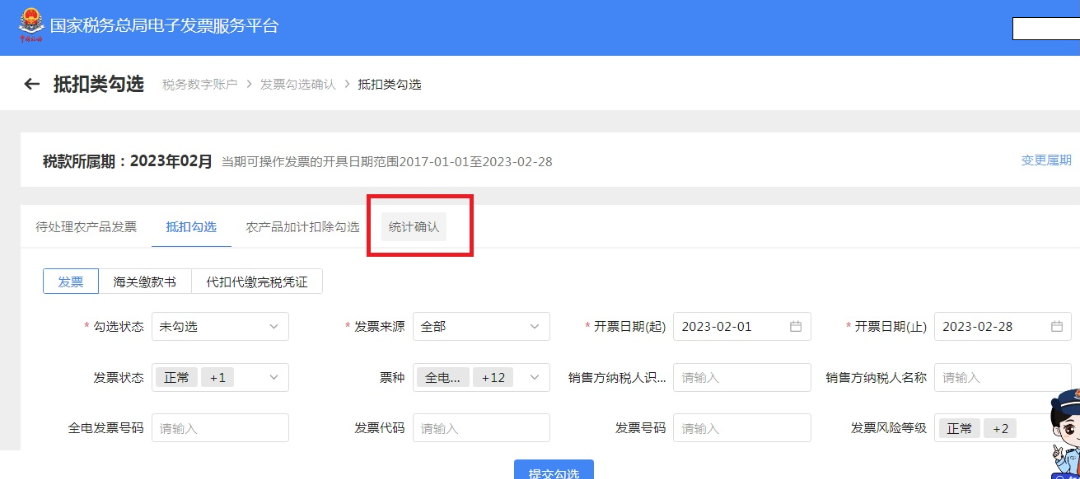Viewport: 1080px width, 479px height.
Task: Focus the 销售方纳税人识别号 input field
Action: tap(742, 377)
